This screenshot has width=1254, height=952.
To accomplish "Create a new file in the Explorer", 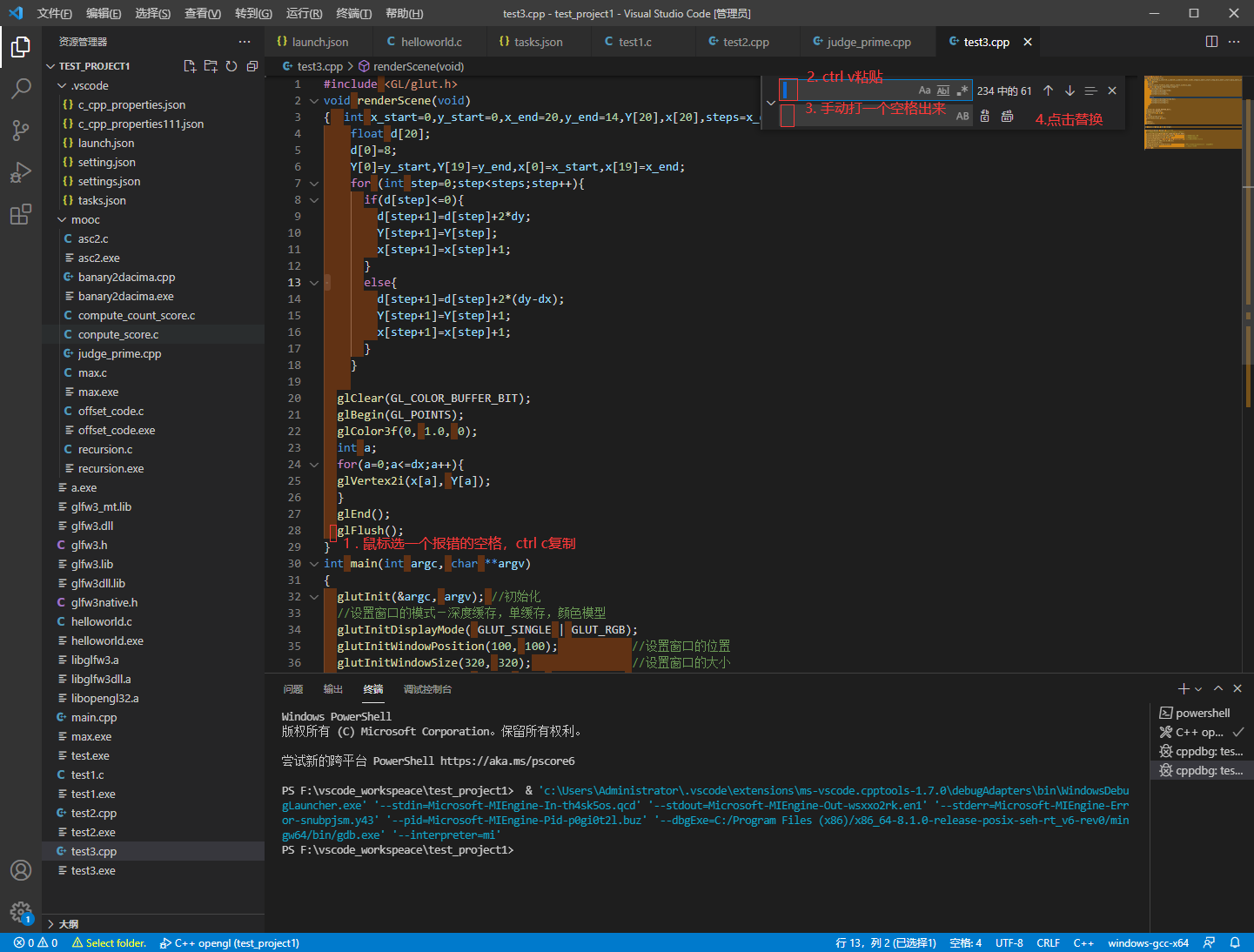I will (190, 65).
